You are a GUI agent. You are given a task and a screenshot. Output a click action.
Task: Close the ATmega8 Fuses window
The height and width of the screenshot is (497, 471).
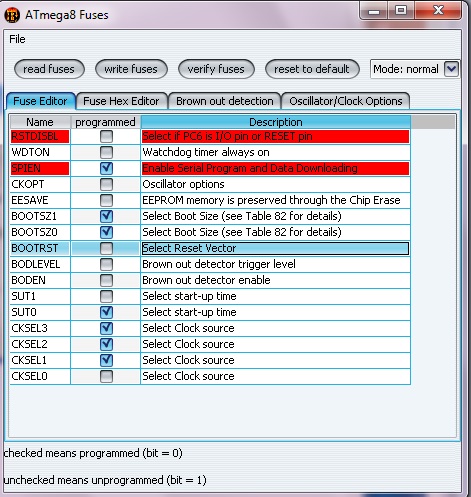(438, 11)
